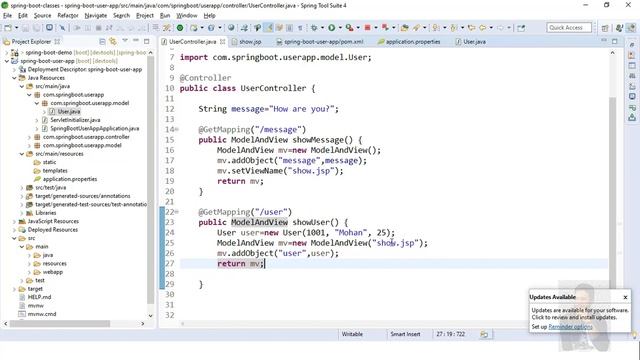640x360 pixels.
Task: Click the editor vertical scrollbar
Action: point(612,192)
